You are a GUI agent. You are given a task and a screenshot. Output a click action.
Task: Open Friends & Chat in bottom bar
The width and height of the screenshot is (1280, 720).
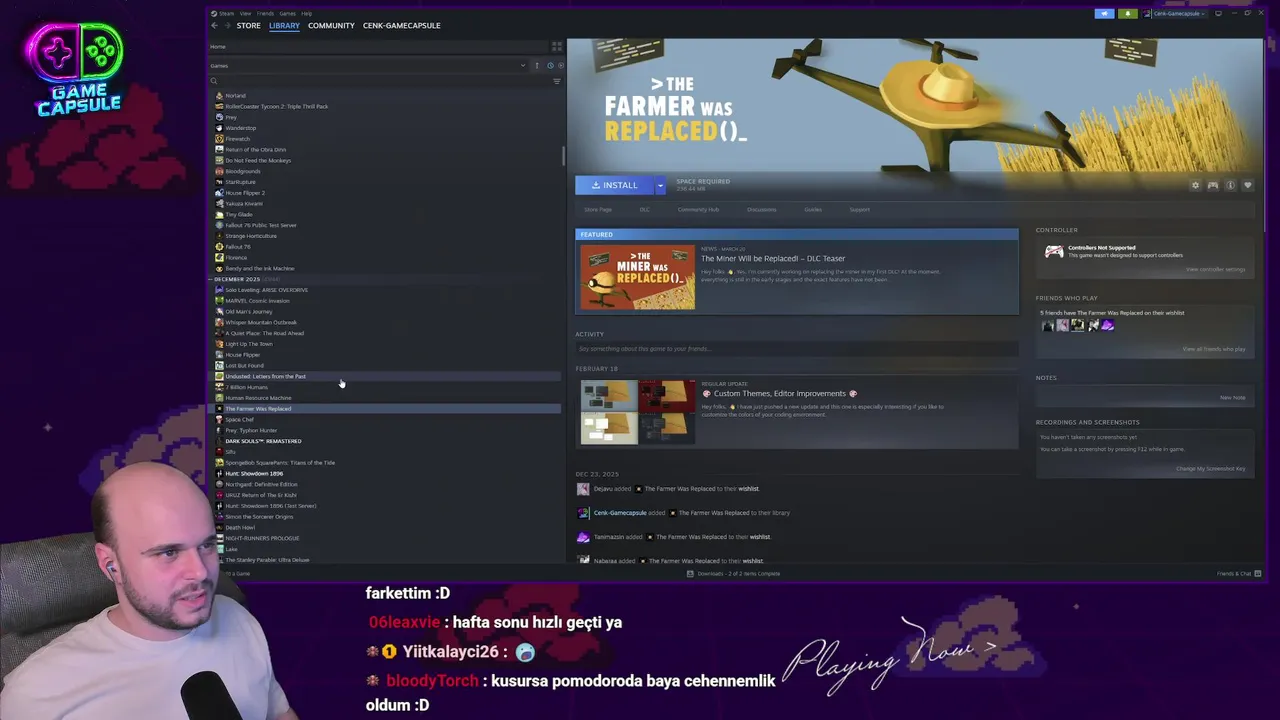[1239, 574]
